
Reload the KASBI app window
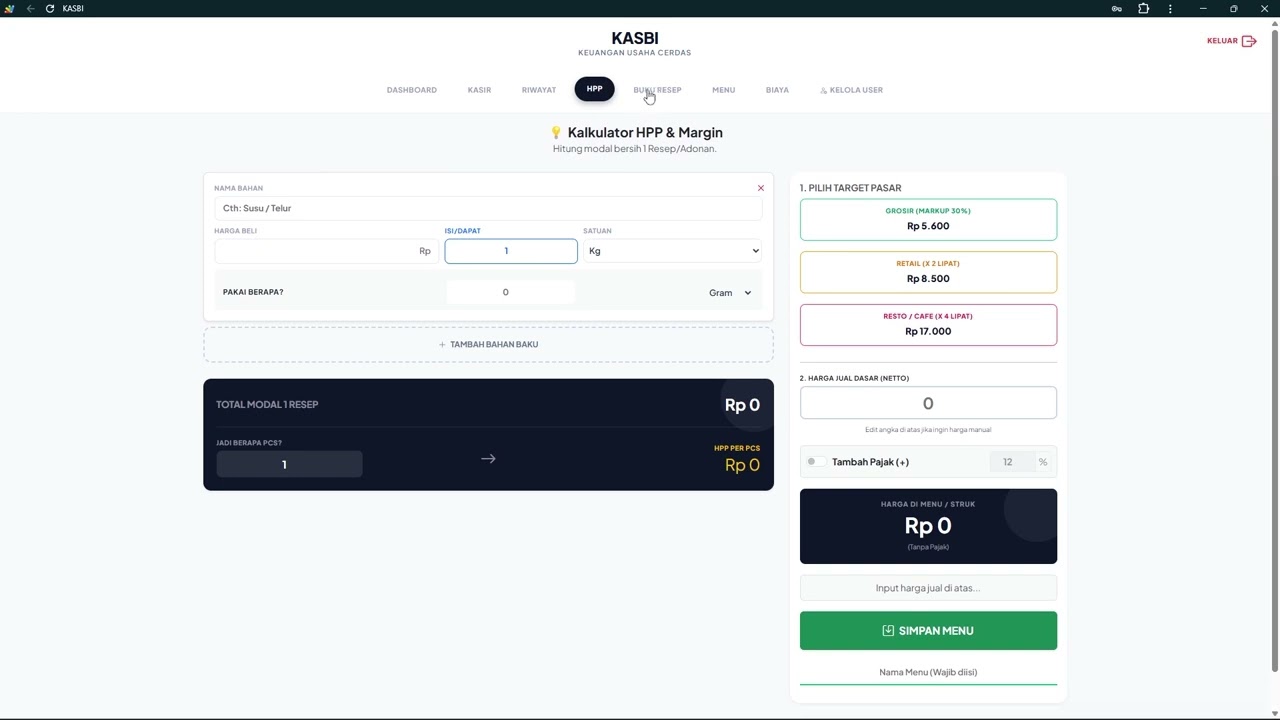coord(50,8)
